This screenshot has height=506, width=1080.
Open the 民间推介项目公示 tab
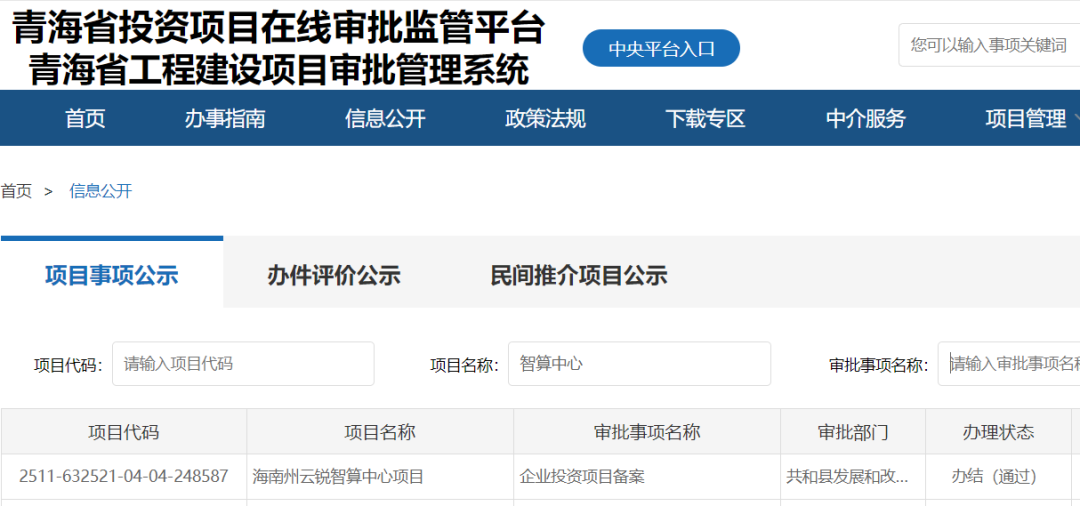[578, 275]
